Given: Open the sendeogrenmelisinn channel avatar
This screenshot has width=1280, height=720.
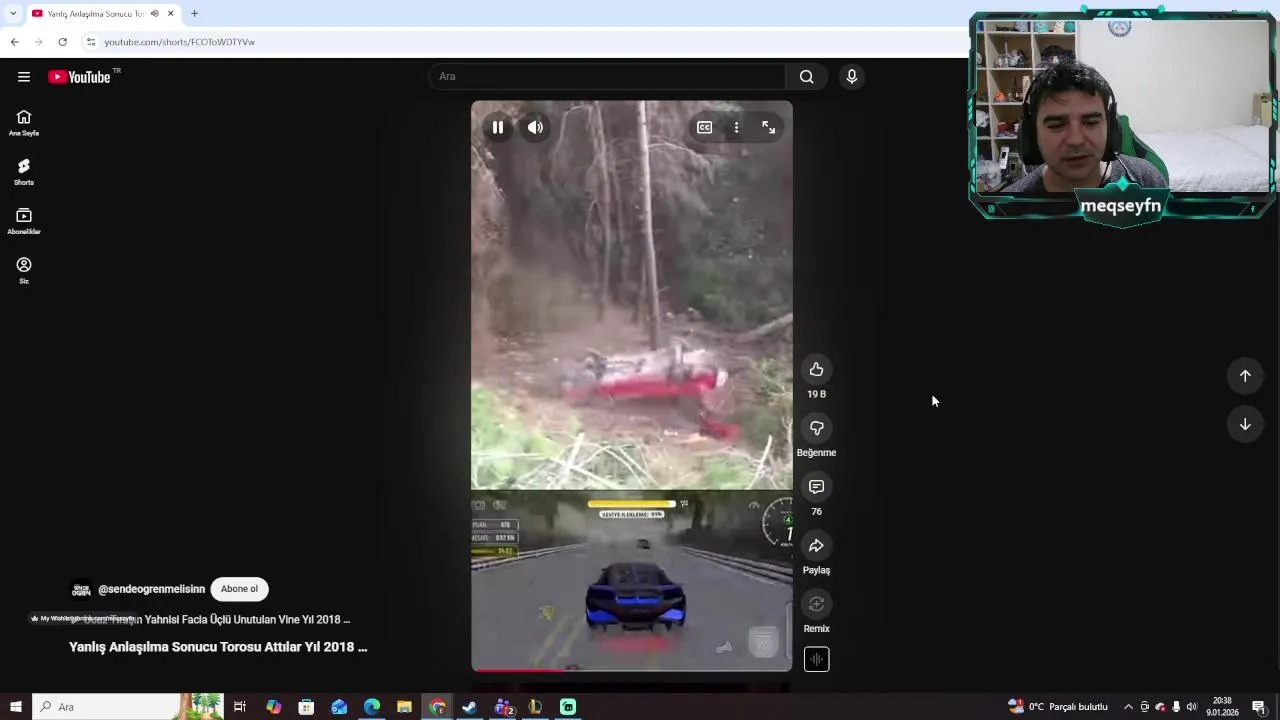Looking at the screenshot, I should pos(81,589).
